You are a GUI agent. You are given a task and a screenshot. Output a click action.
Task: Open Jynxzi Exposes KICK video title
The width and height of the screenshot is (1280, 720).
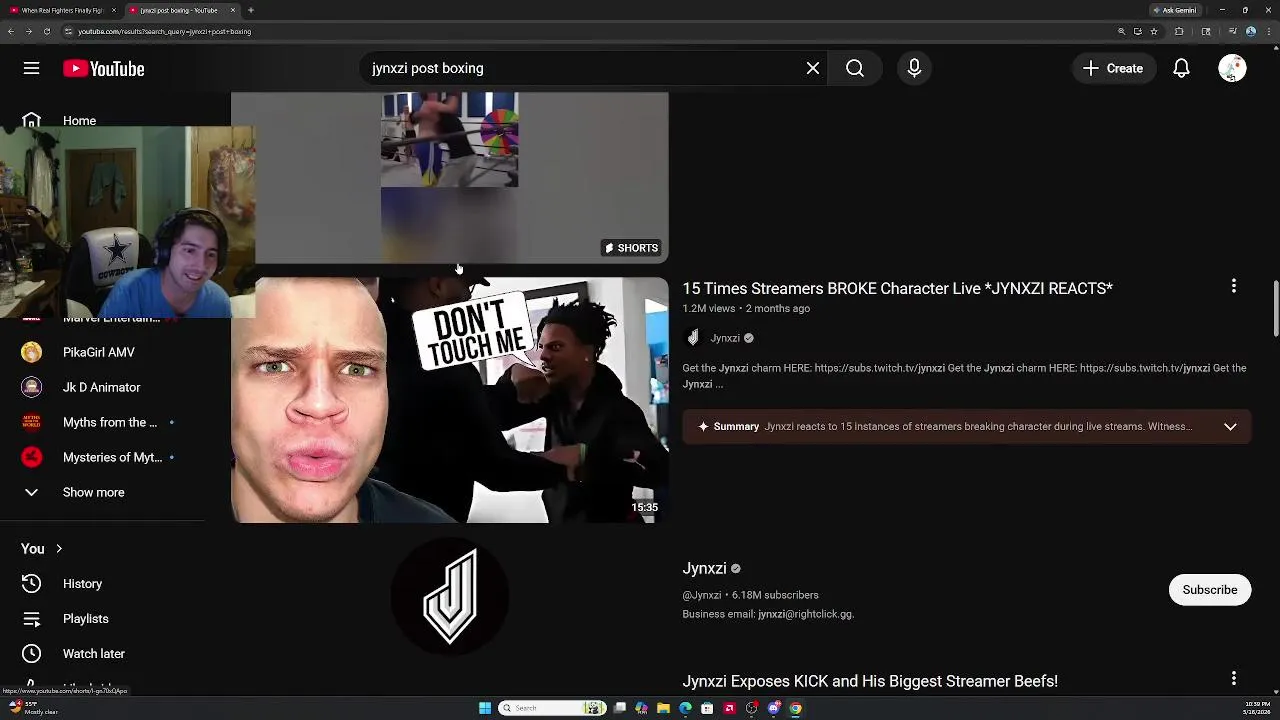(x=870, y=681)
